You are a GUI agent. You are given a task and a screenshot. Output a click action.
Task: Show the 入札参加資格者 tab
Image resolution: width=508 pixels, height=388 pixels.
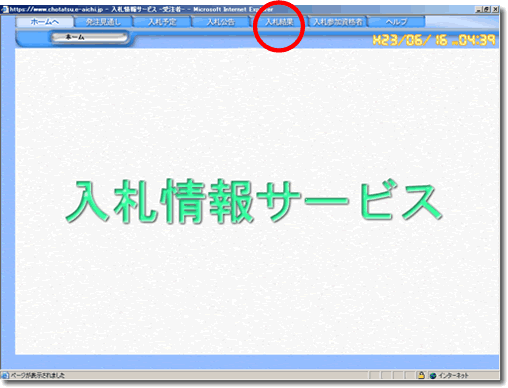pos(337,22)
